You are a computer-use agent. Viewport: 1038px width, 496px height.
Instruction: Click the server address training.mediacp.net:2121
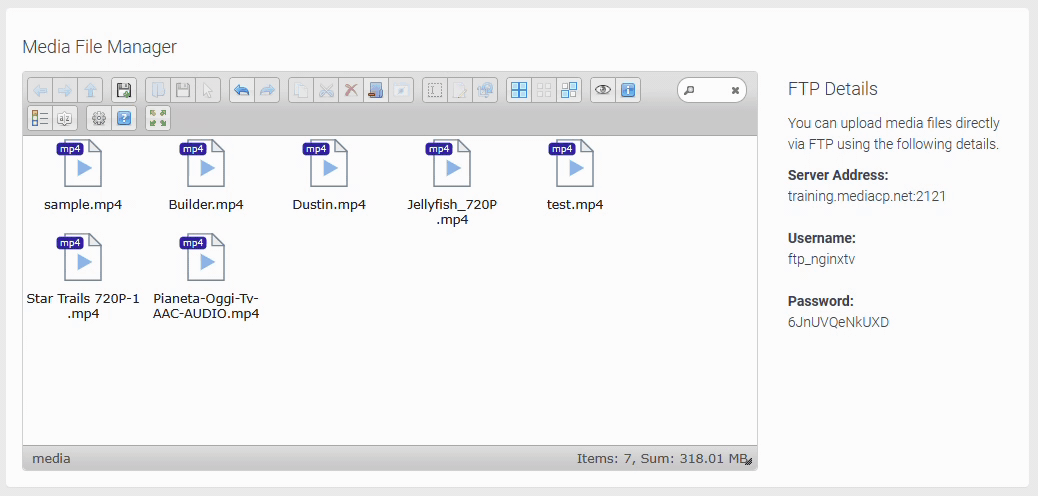coord(867,196)
